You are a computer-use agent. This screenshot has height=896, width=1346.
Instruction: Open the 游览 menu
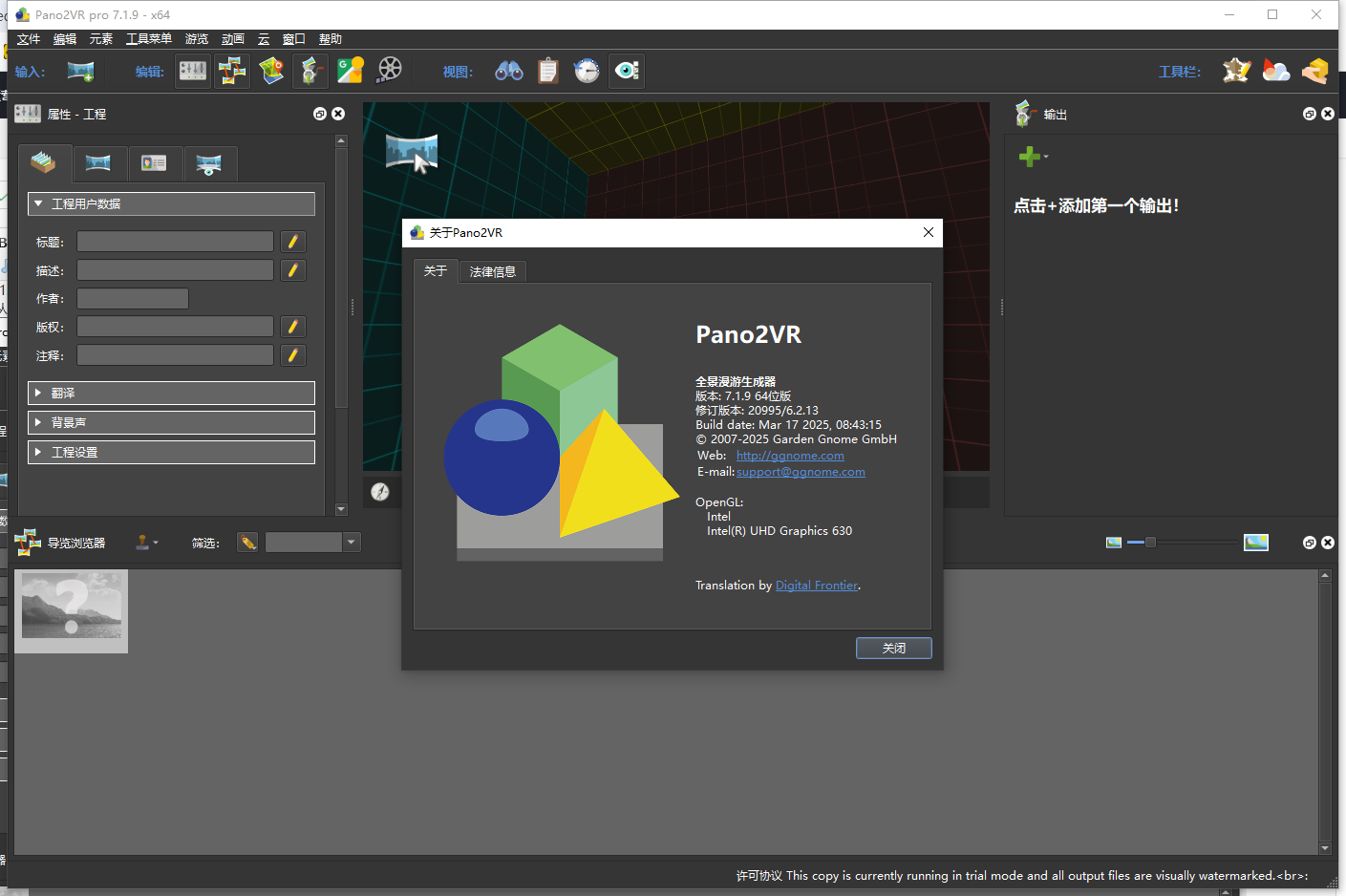point(197,39)
